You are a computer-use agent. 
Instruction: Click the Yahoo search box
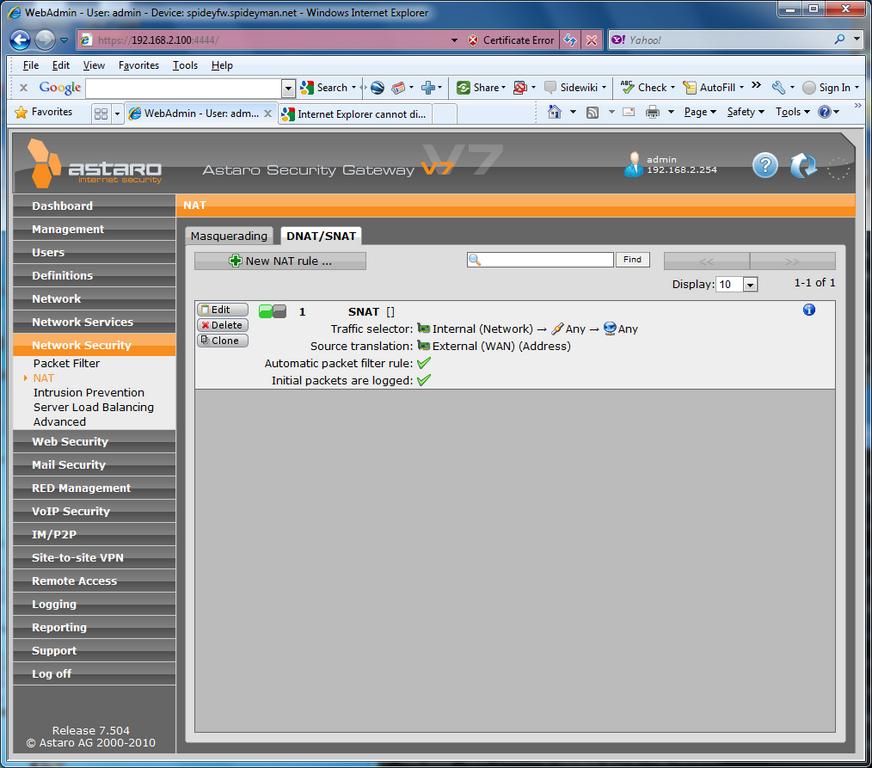click(721, 40)
